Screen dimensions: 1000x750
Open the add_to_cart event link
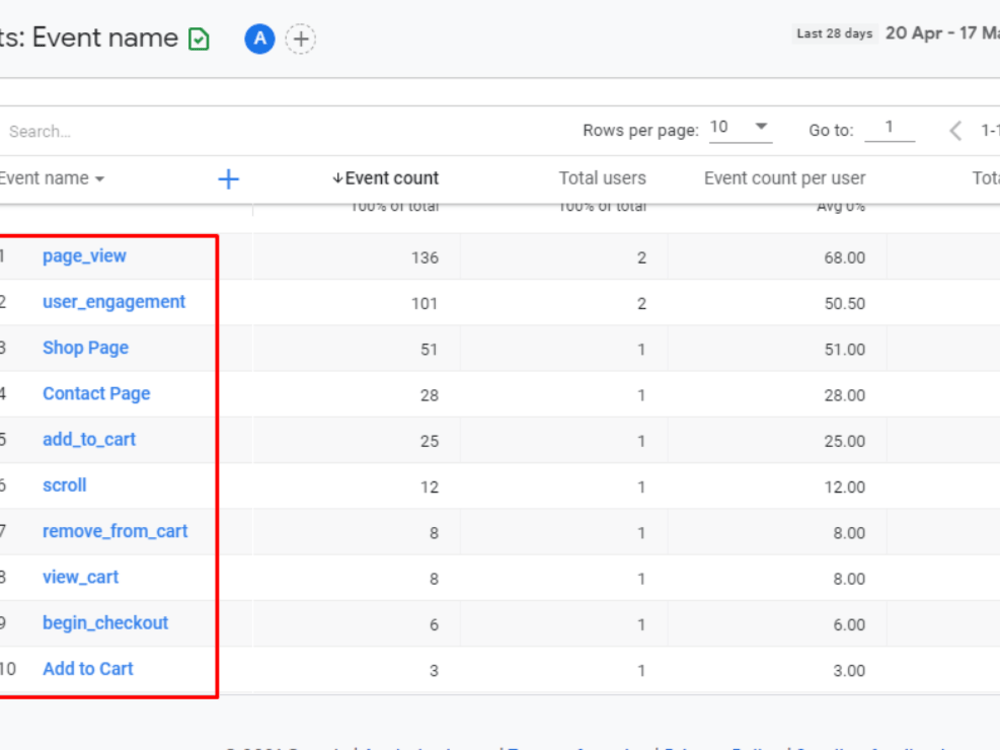pos(89,439)
